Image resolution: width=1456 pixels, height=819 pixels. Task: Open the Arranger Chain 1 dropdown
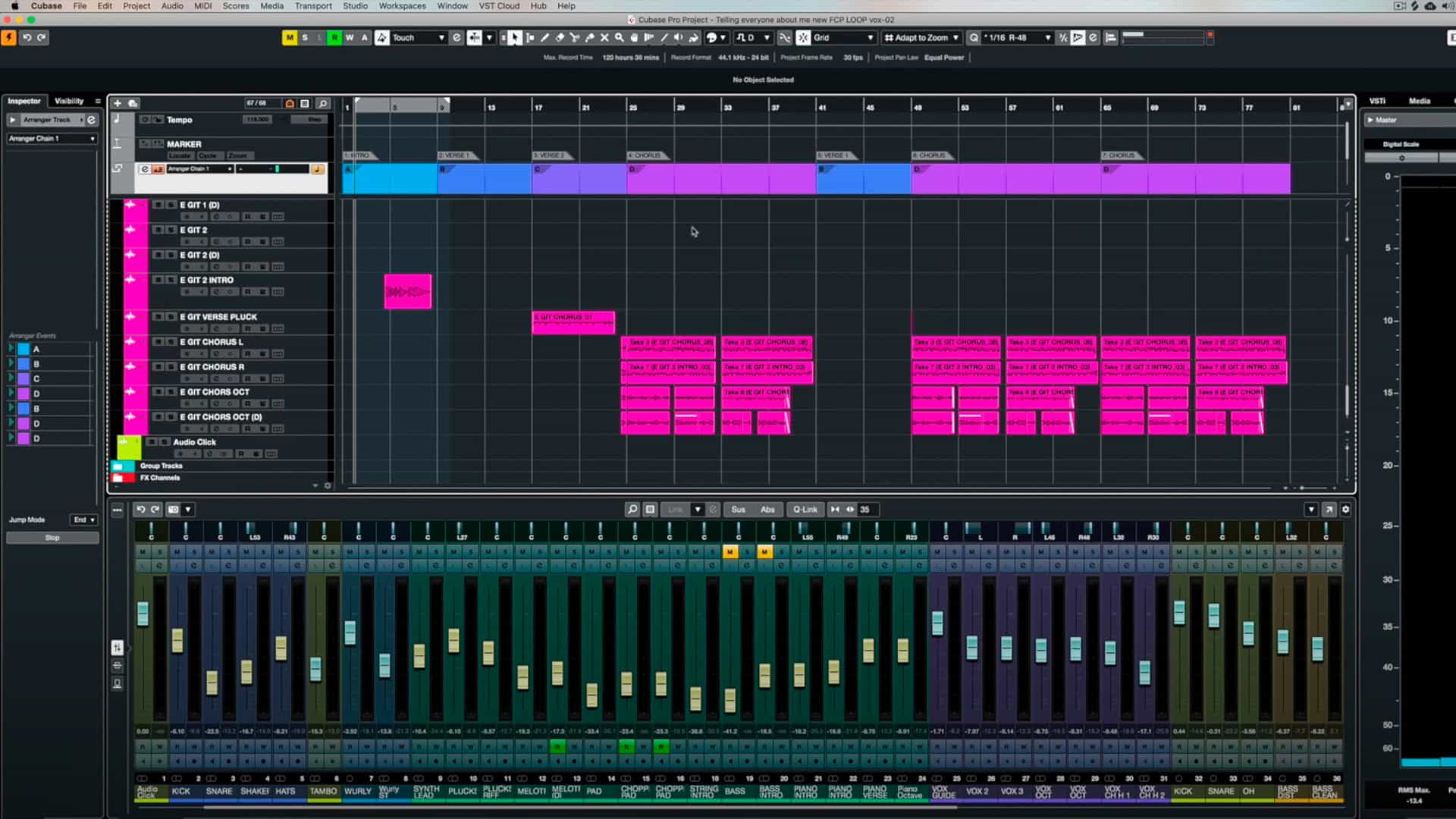[52, 139]
